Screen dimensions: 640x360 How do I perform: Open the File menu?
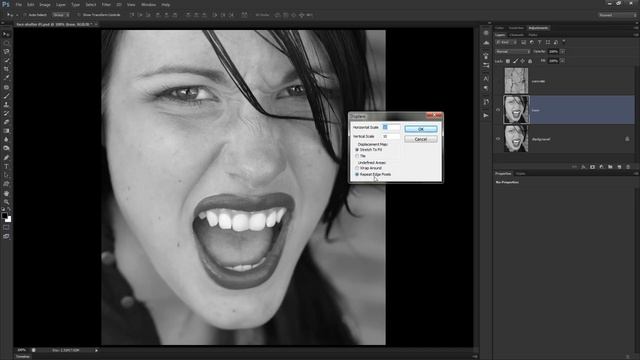(19, 5)
